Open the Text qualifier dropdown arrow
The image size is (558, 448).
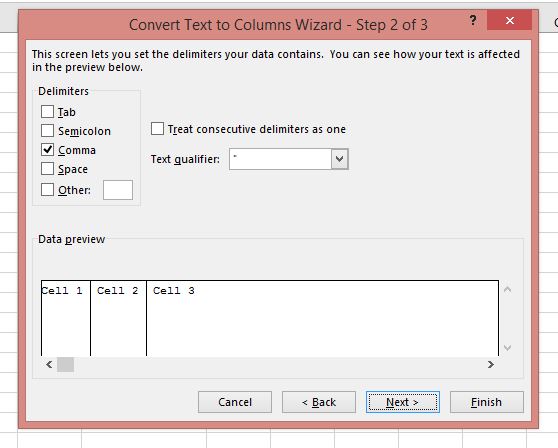pos(339,159)
